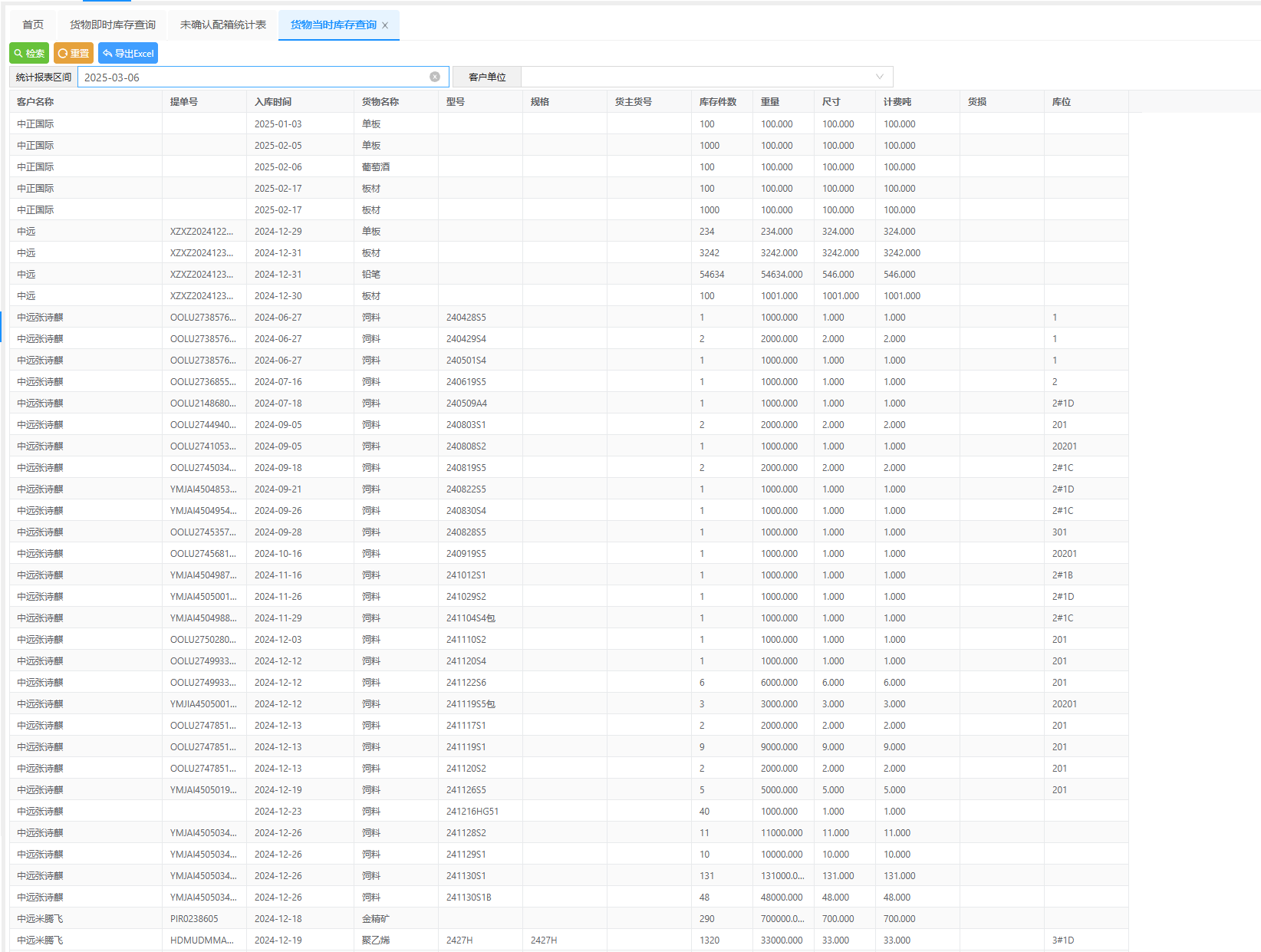Open the 未确认配箱统计表 tab

point(223,25)
